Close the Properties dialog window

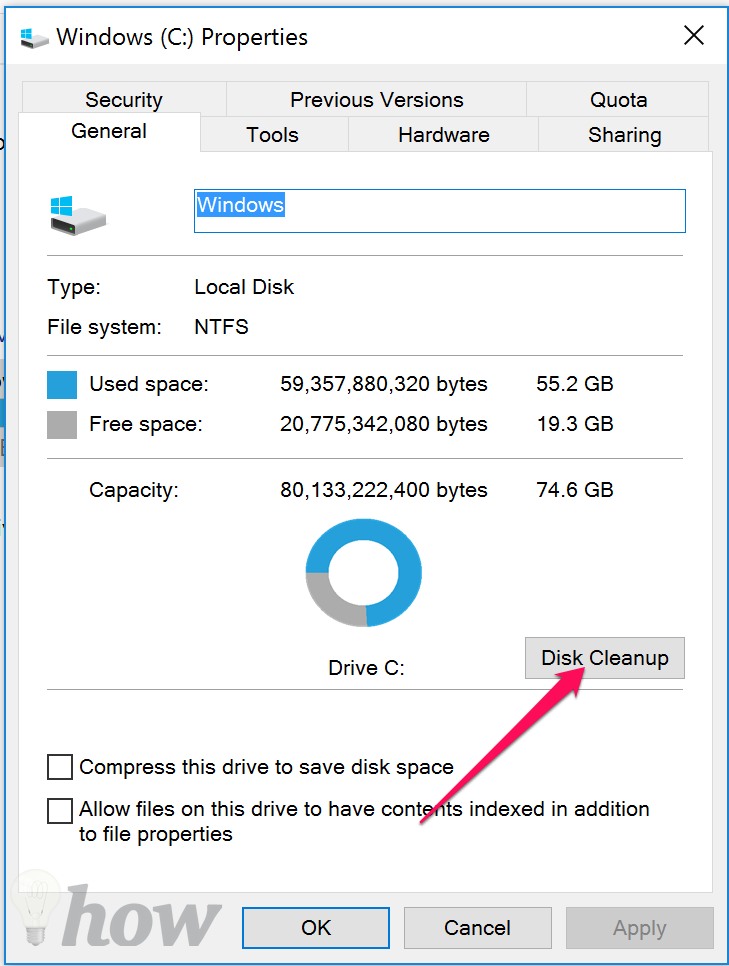(694, 35)
